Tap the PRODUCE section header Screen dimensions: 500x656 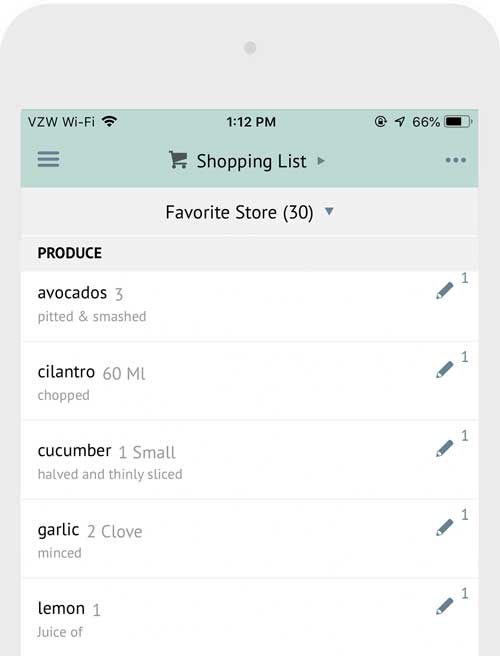(x=250, y=254)
